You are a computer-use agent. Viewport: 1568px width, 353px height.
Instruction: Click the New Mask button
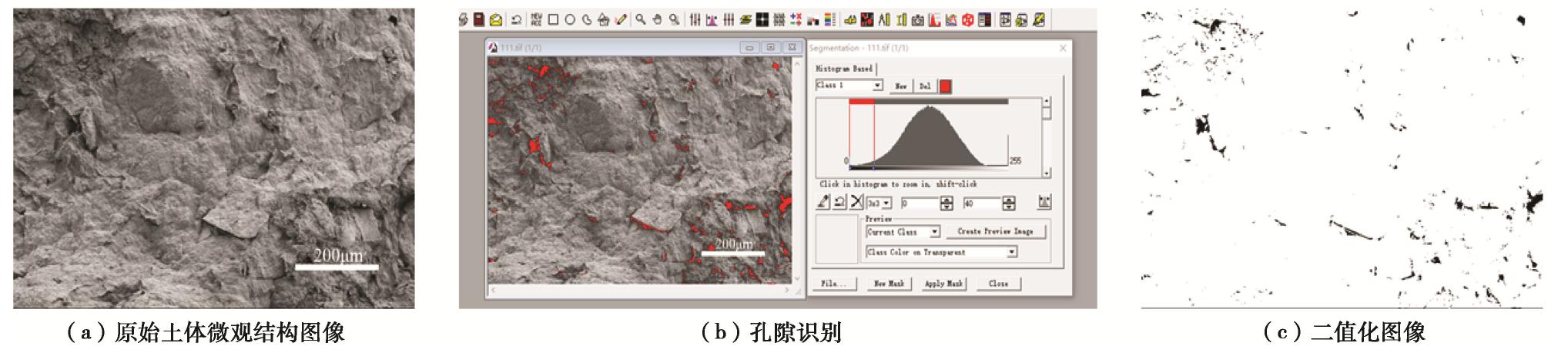point(889,284)
